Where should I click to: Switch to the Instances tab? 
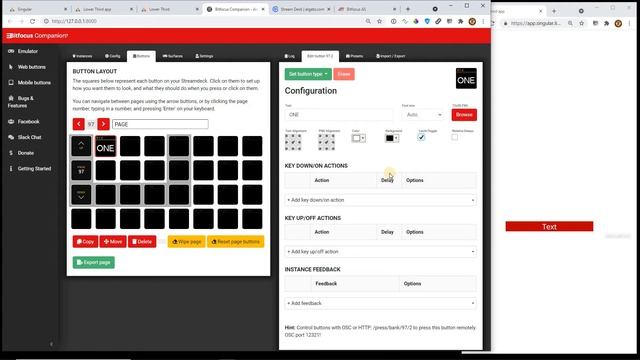[x=82, y=56]
